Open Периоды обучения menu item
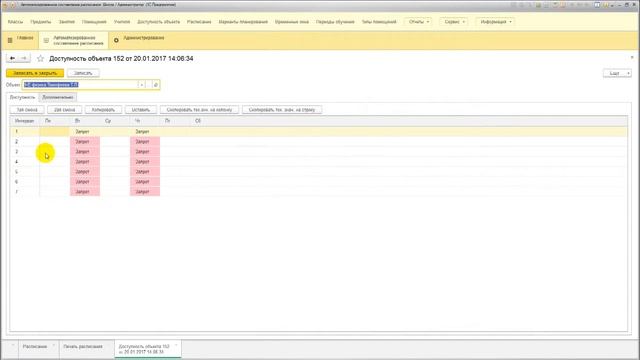 [335, 22]
